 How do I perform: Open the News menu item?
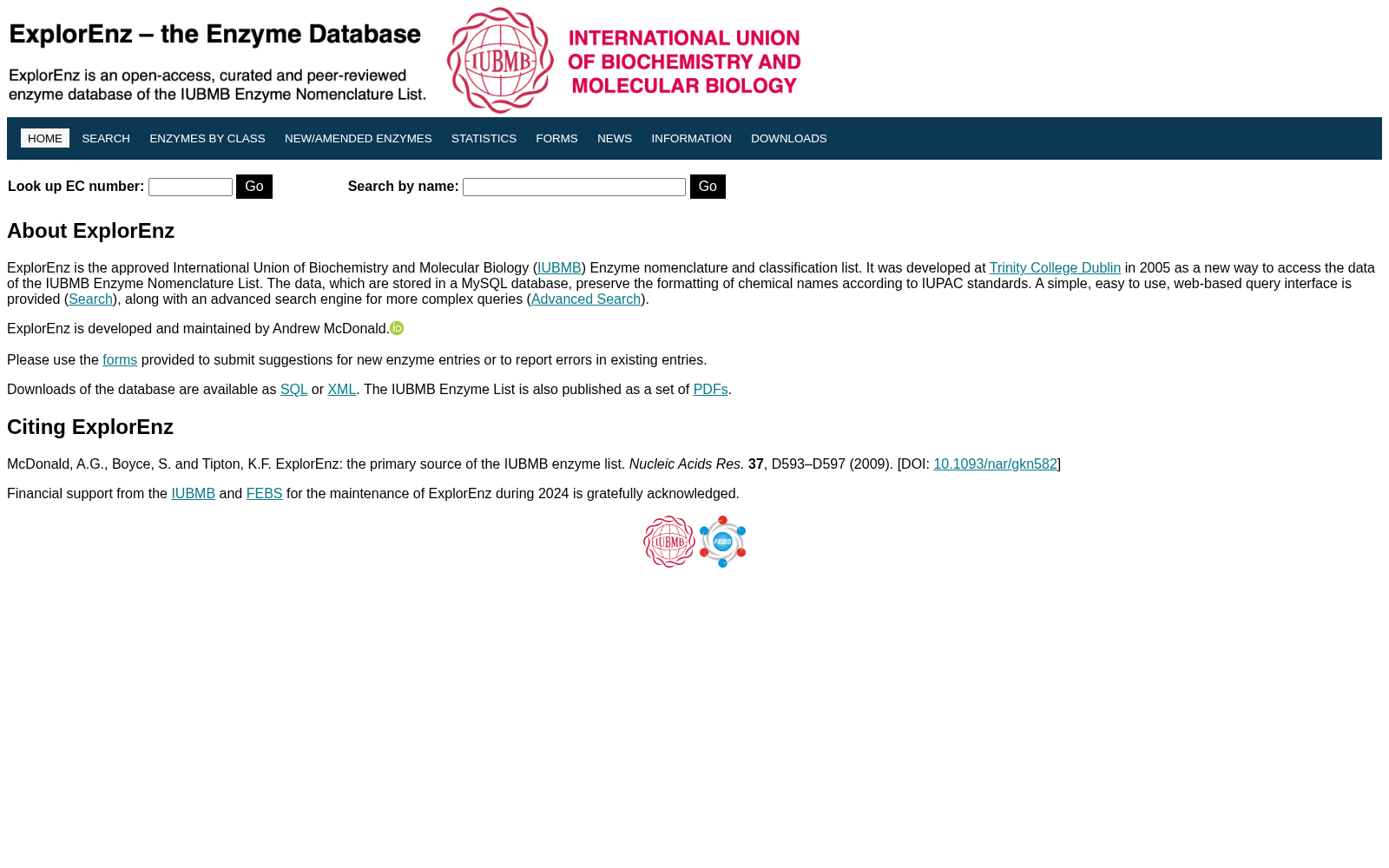pos(615,138)
